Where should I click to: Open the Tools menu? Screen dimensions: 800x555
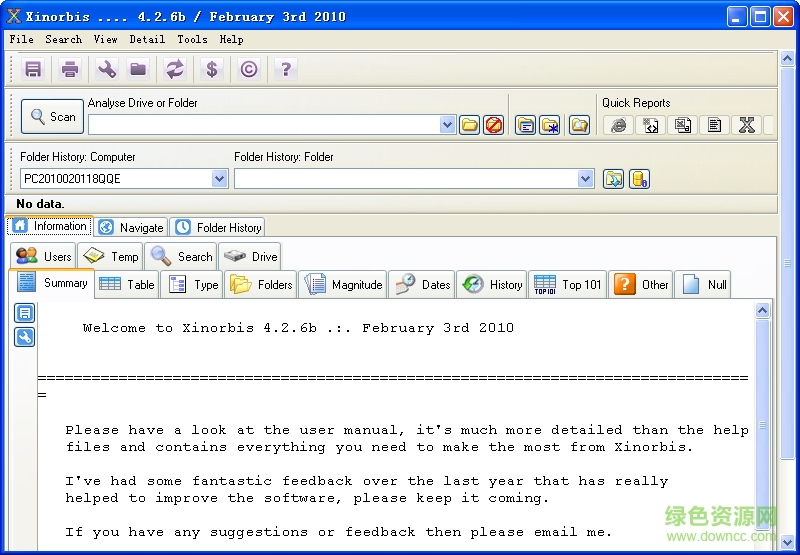coord(192,39)
